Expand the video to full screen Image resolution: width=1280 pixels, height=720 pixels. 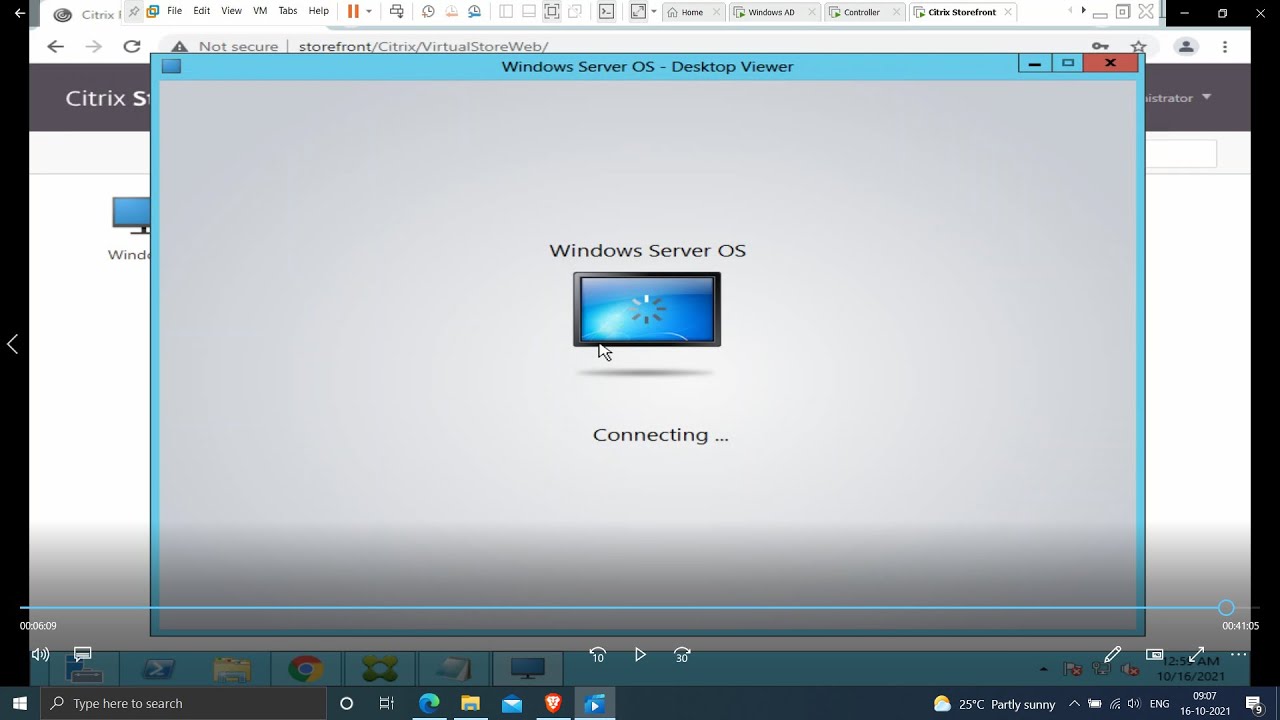tap(1196, 654)
